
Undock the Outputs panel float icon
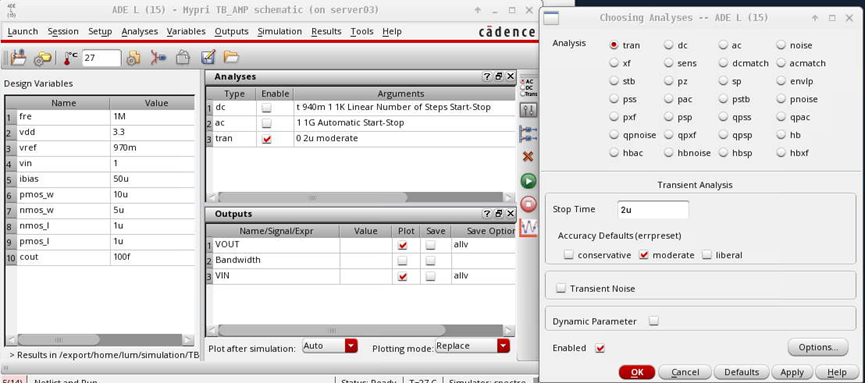(499, 214)
